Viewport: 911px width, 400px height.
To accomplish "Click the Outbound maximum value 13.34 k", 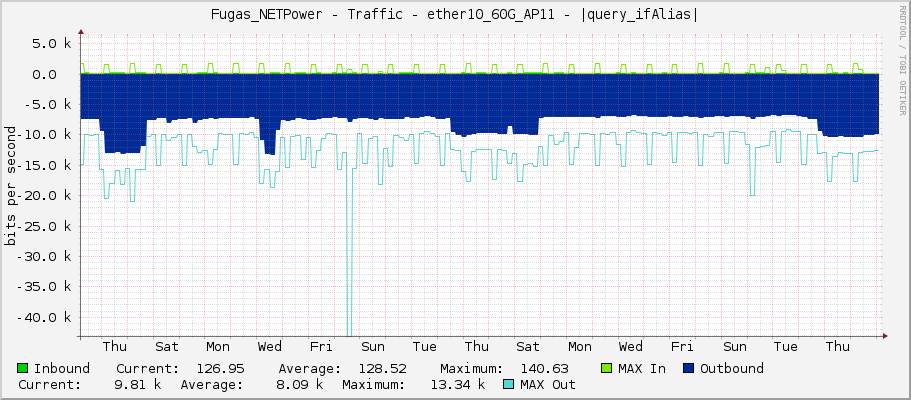I will click(457, 384).
